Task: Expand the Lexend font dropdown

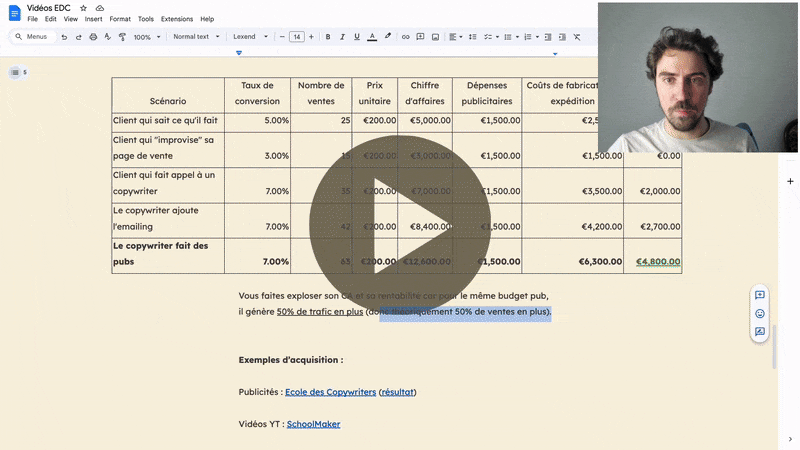Action: [x=250, y=37]
